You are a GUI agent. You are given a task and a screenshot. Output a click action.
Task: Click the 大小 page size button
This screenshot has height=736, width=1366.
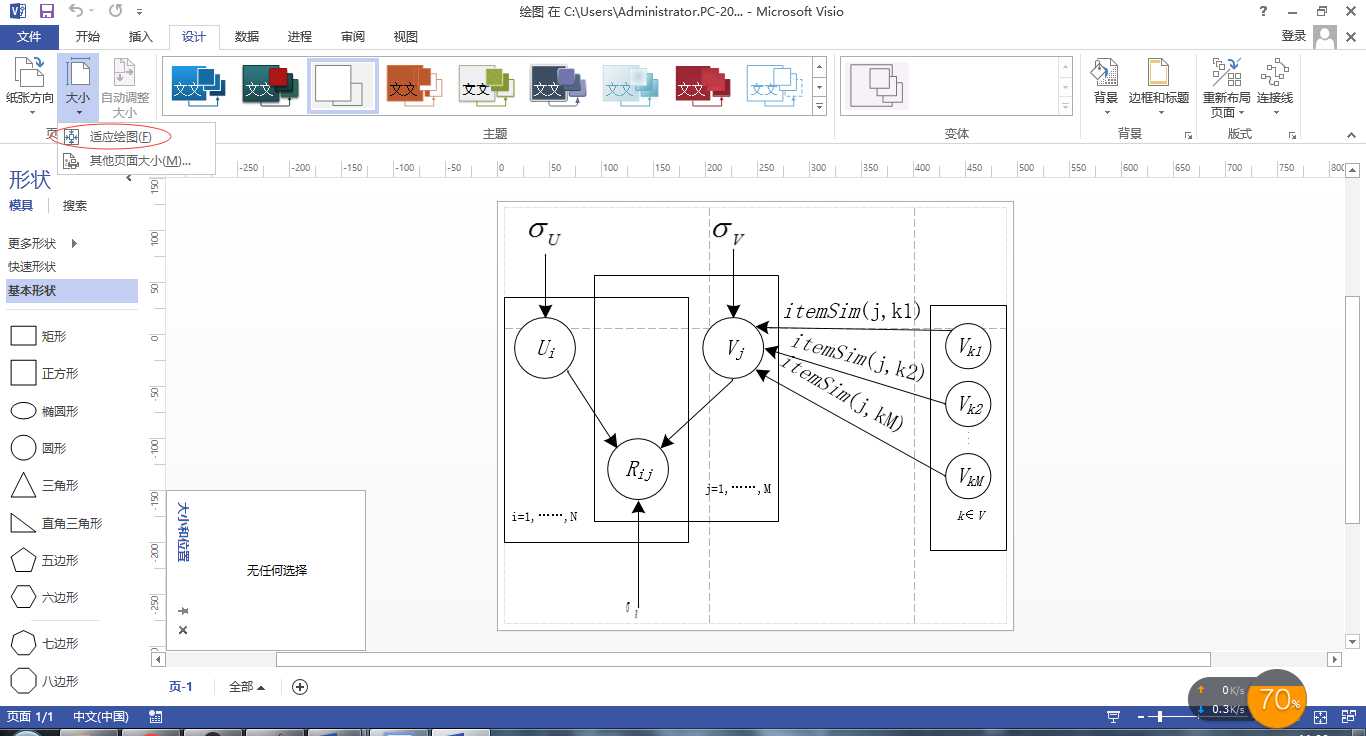78,87
